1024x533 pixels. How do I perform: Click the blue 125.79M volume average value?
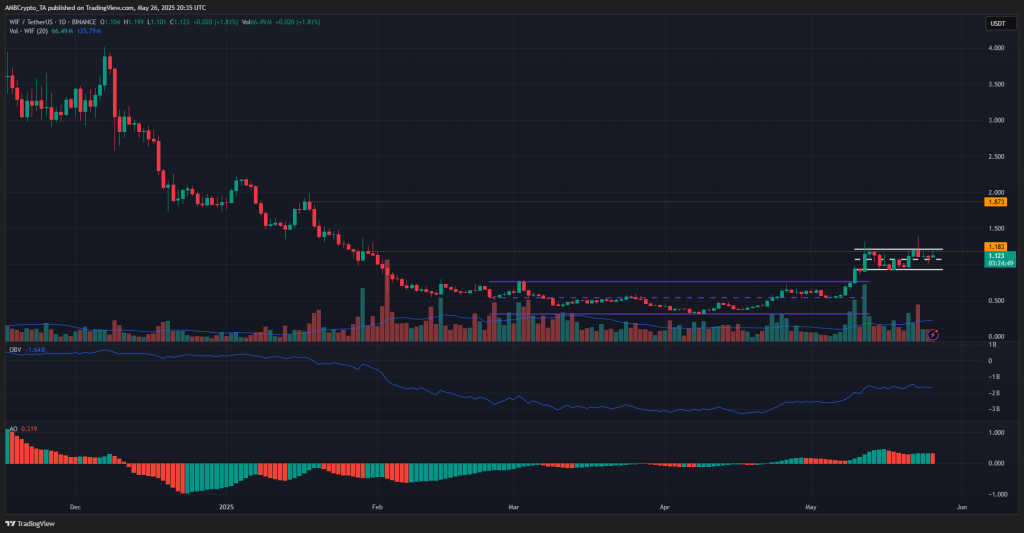pos(89,31)
